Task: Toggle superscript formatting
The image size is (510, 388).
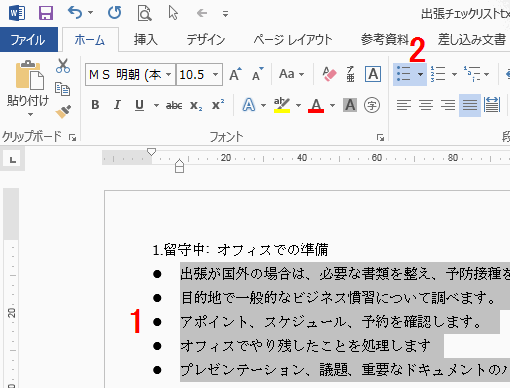Action: coord(218,105)
